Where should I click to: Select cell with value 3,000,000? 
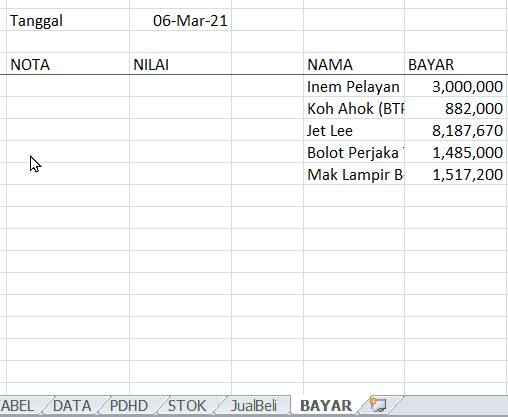pyautogui.click(x=456, y=86)
